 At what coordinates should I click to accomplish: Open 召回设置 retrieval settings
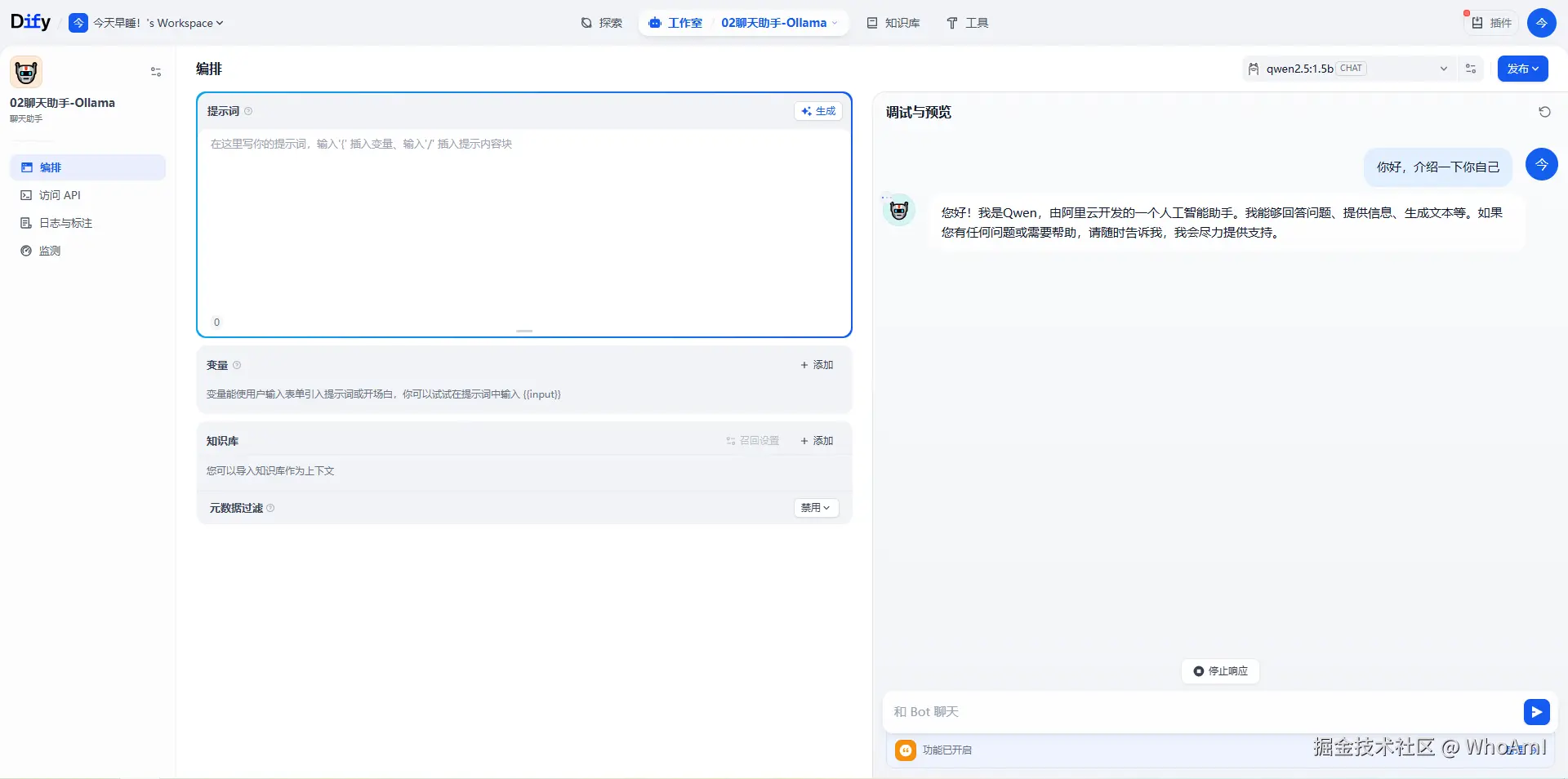[752, 441]
